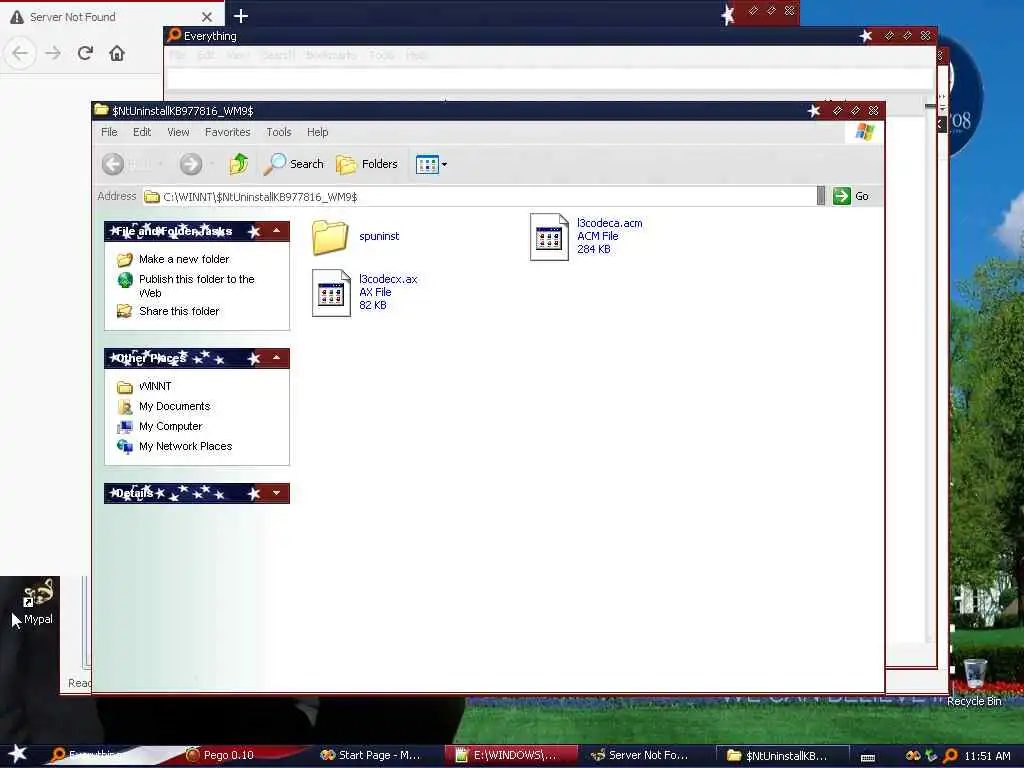This screenshot has width=1024, height=768.
Task: Open the Tools menu
Action: [x=279, y=132]
